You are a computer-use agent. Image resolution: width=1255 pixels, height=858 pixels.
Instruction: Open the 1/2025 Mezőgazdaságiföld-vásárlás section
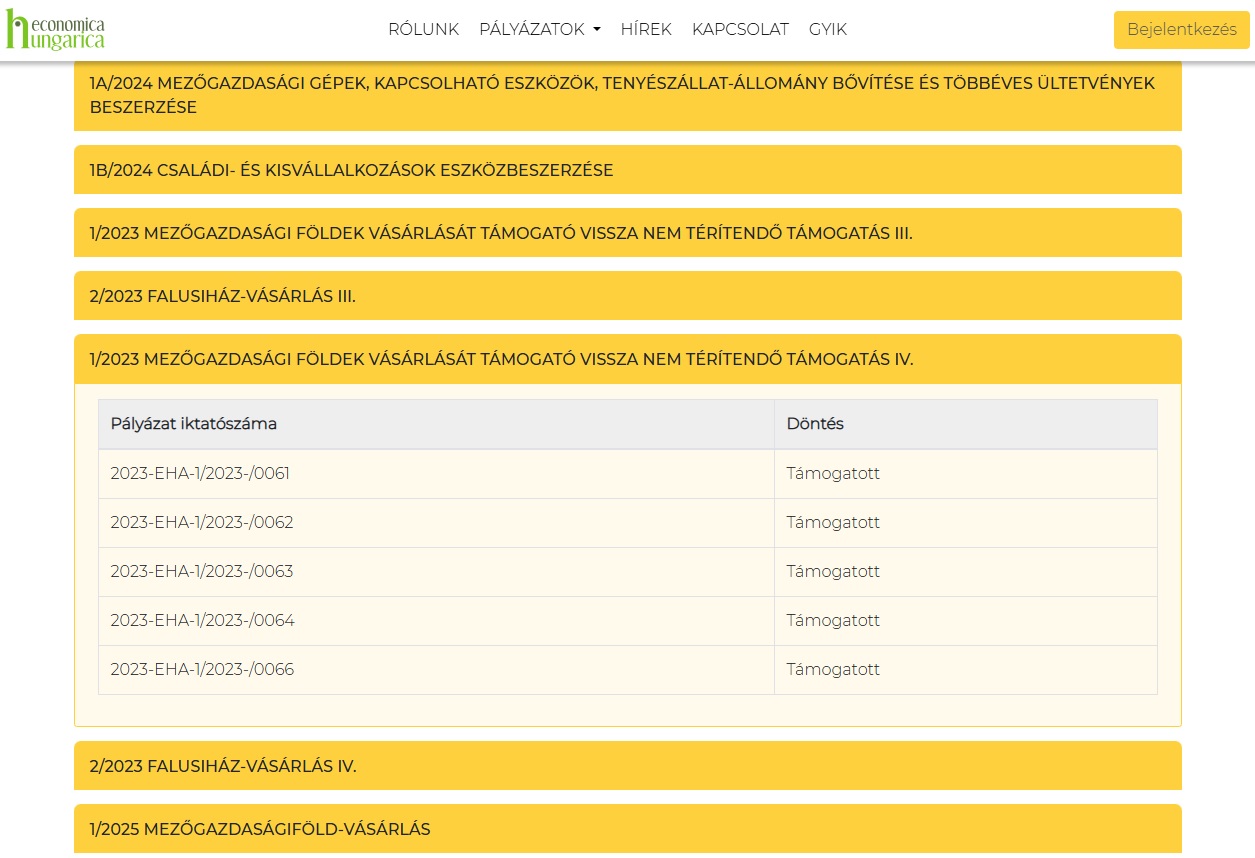(260, 829)
